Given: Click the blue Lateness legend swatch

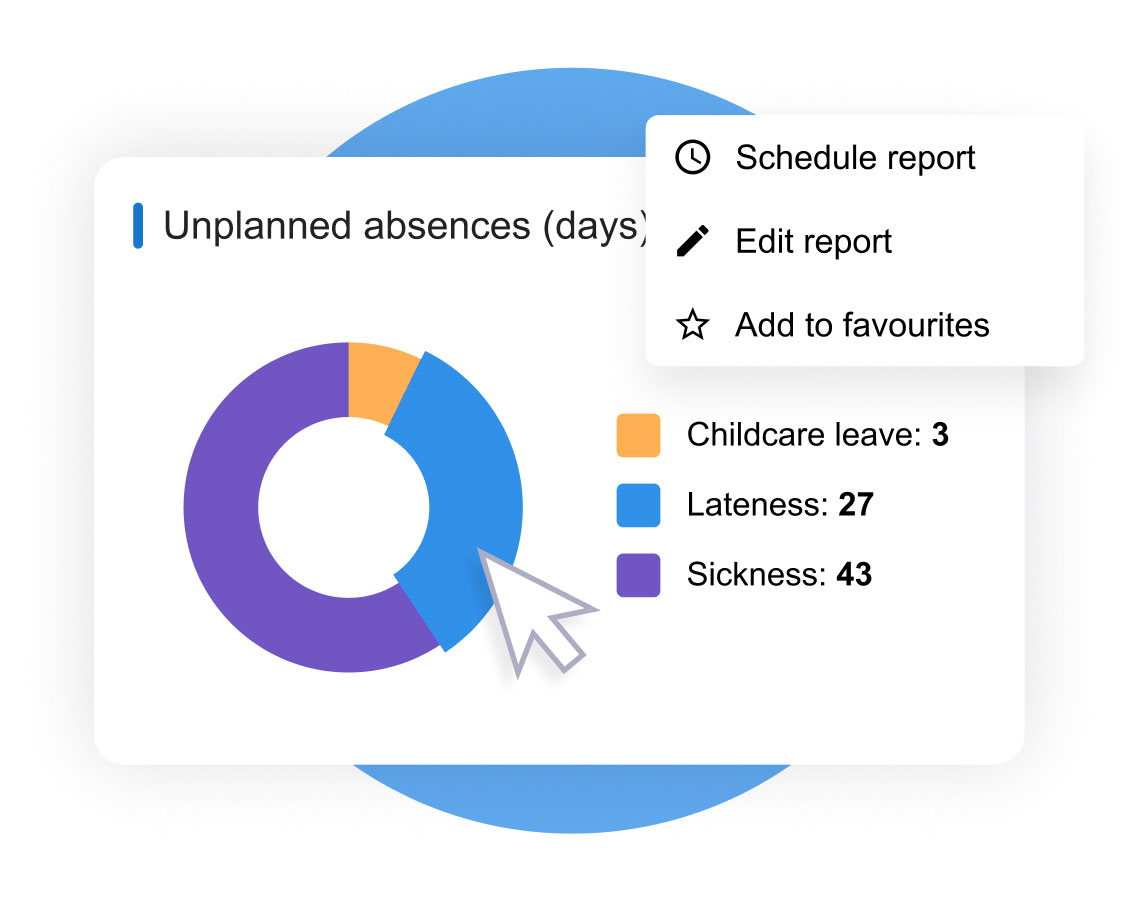Looking at the screenshot, I should point(638,505).
